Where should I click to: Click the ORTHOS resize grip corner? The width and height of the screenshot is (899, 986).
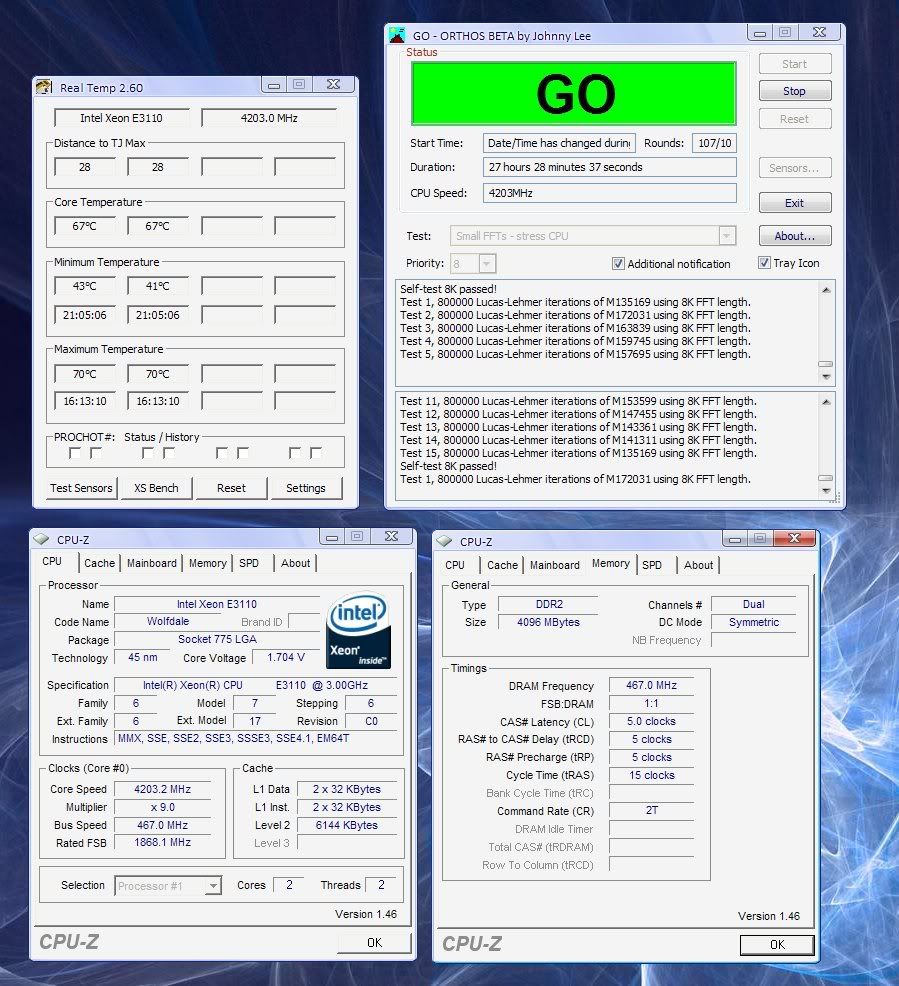tap(836, 499)
